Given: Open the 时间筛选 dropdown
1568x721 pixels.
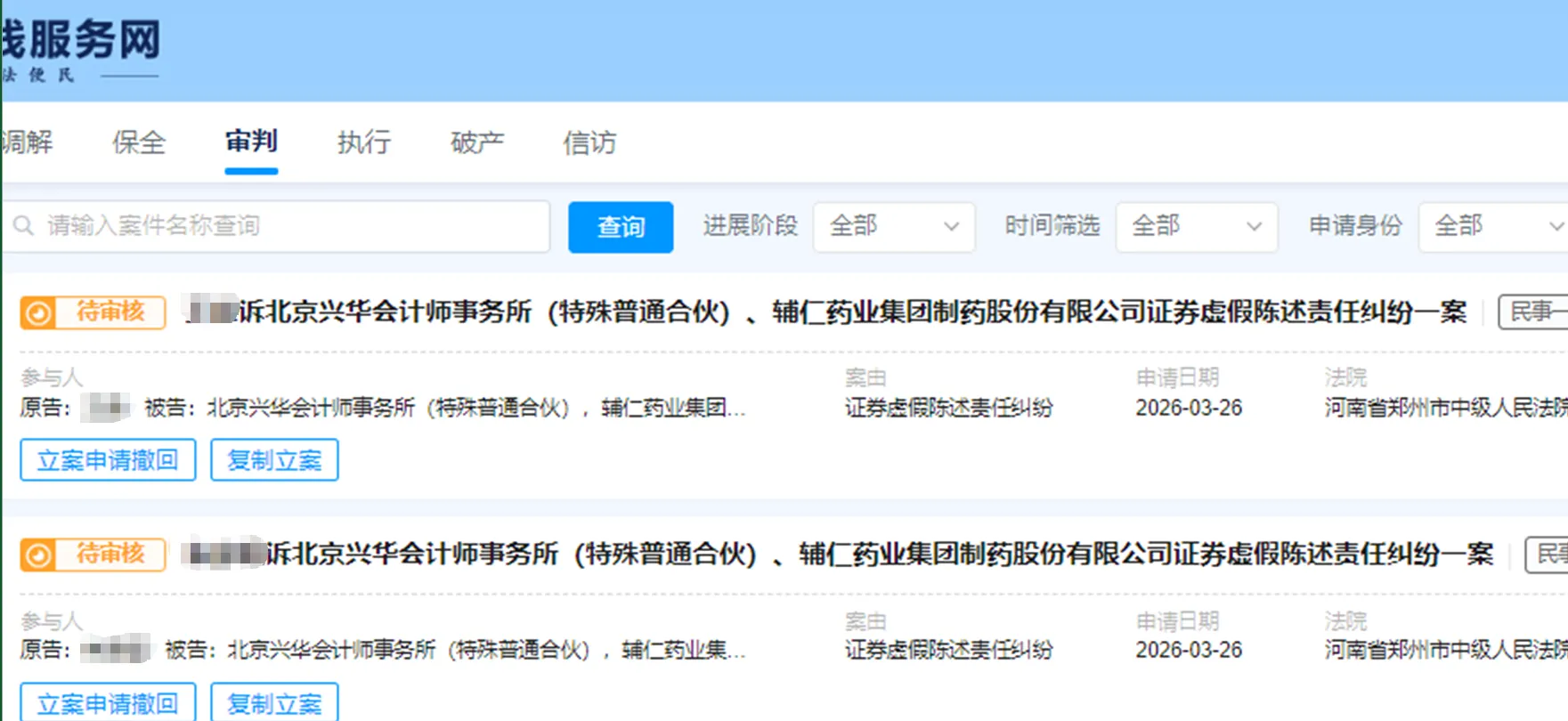Looking at the screenshot, I should coord(1197,226).
